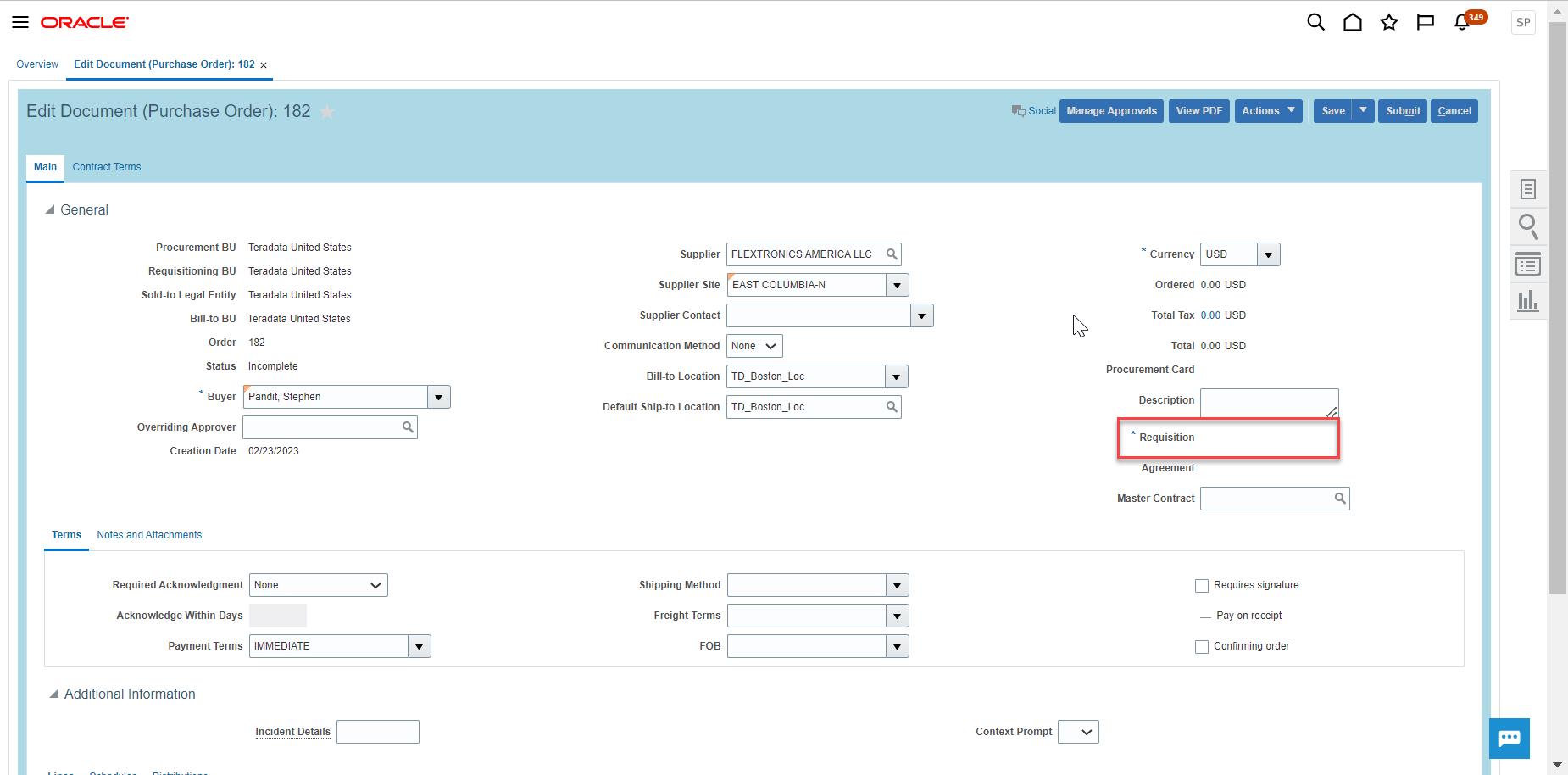Open the SP user profile menu
1568x775 pixels.
tap(1523, 23)
